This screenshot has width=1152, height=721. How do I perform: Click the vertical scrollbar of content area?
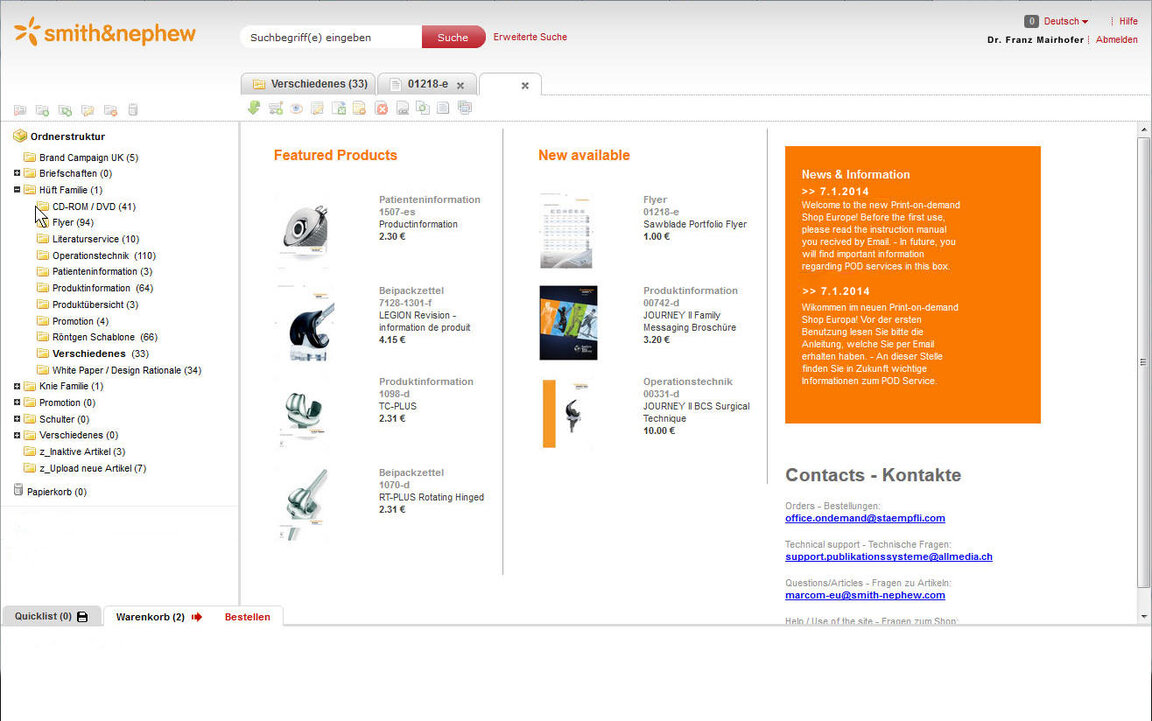point(1144,360)
